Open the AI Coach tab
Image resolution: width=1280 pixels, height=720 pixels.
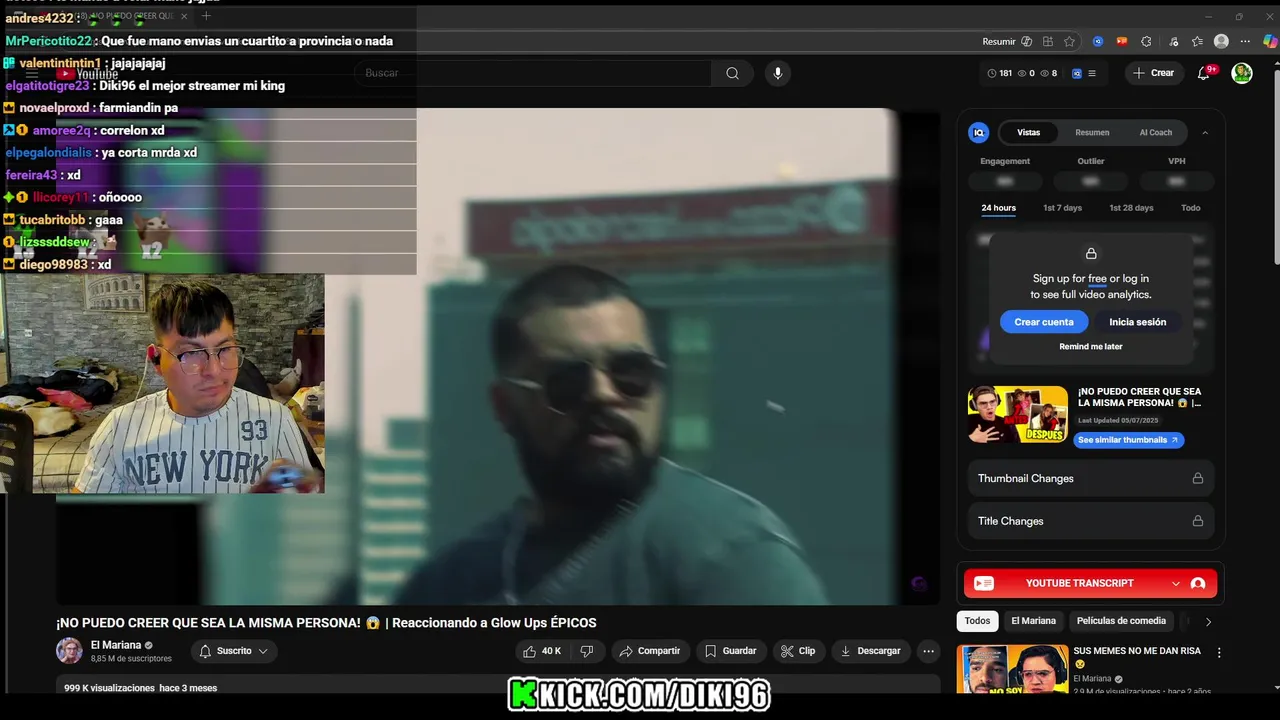[1156, 132]
